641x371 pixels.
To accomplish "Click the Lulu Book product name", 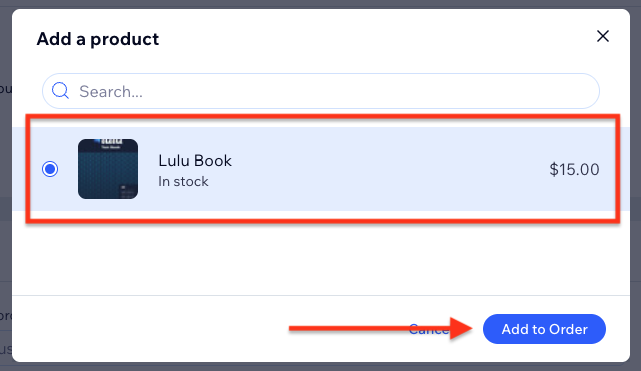I will click(195, 161).
